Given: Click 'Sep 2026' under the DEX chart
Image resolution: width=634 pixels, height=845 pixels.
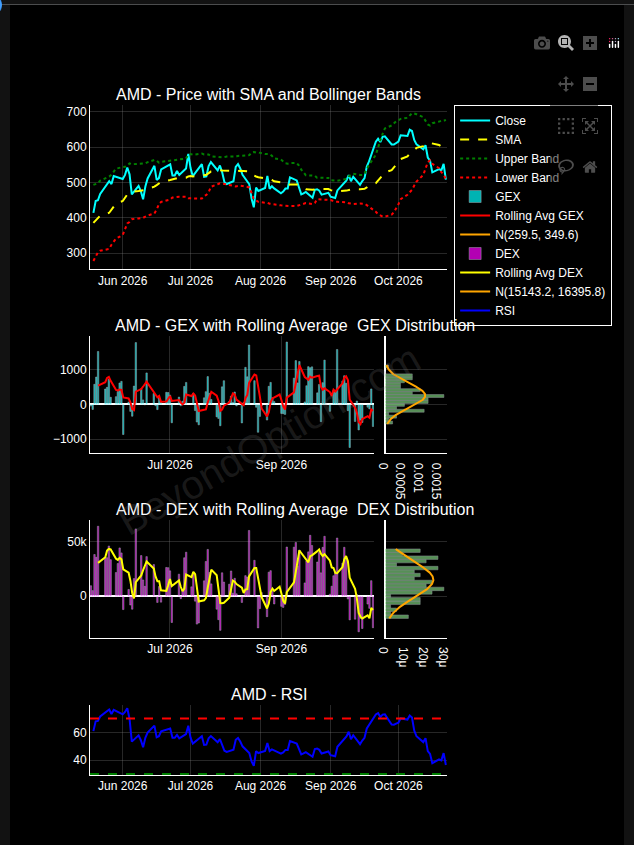Looking at the screenshot, I should click(x=281, y=648).
